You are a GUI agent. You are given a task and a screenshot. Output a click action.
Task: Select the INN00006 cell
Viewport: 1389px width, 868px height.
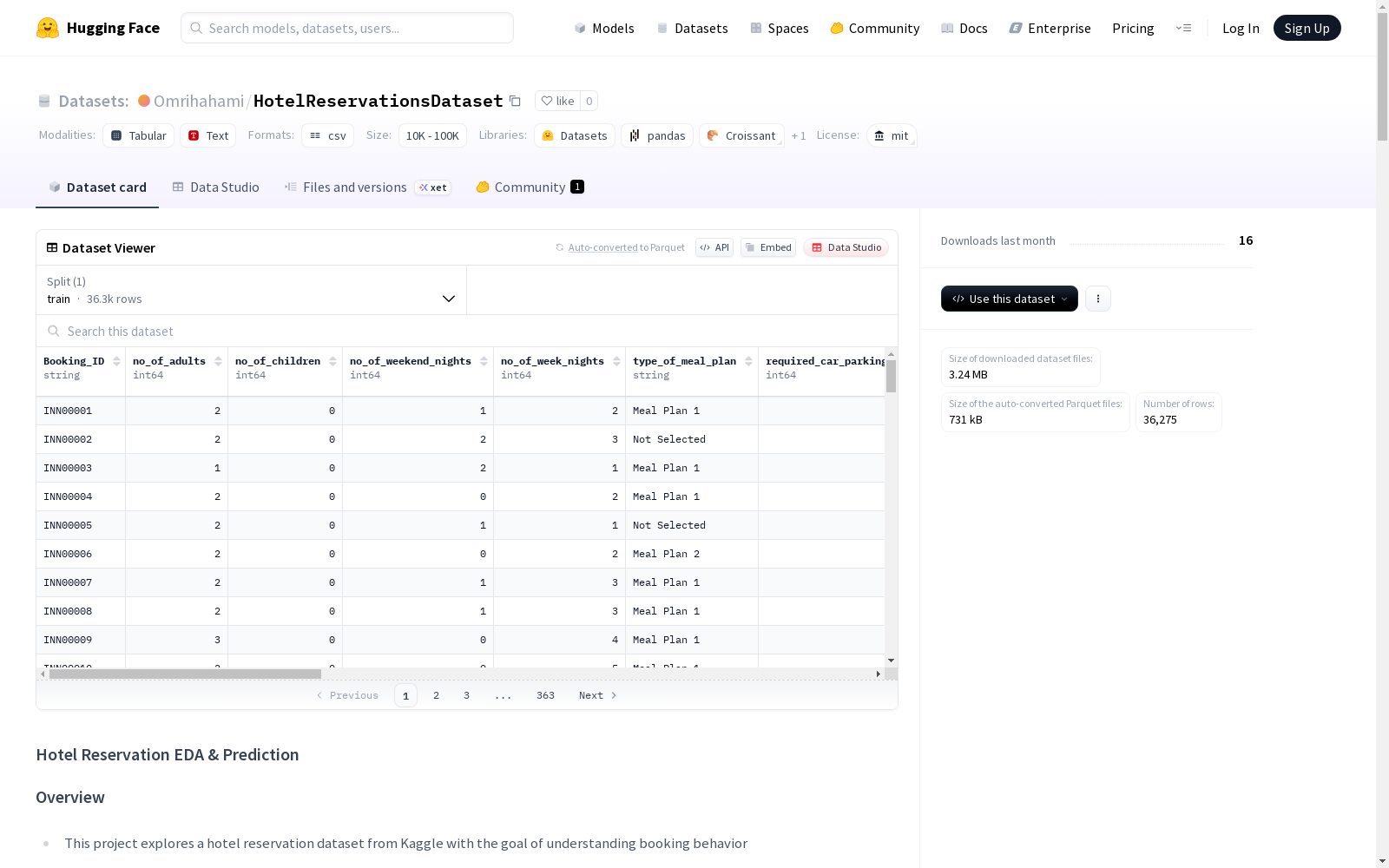tap(81, 554)
